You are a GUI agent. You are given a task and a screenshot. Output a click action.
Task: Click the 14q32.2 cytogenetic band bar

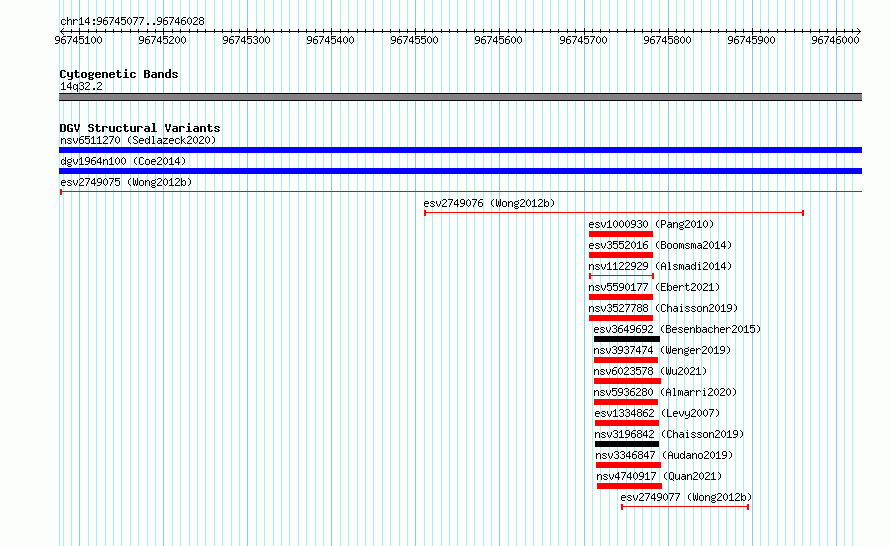pyautogui.click(x=460, y=97)
